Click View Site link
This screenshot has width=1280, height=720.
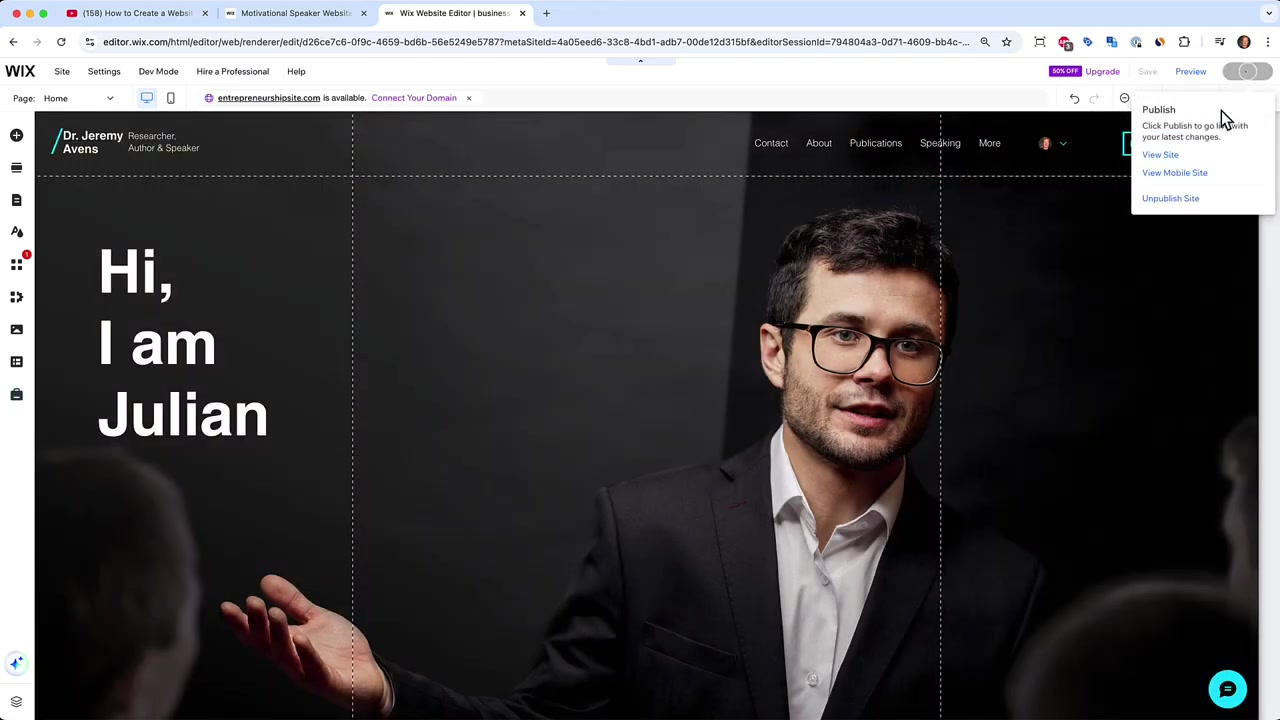click(x=1160, y=155)
